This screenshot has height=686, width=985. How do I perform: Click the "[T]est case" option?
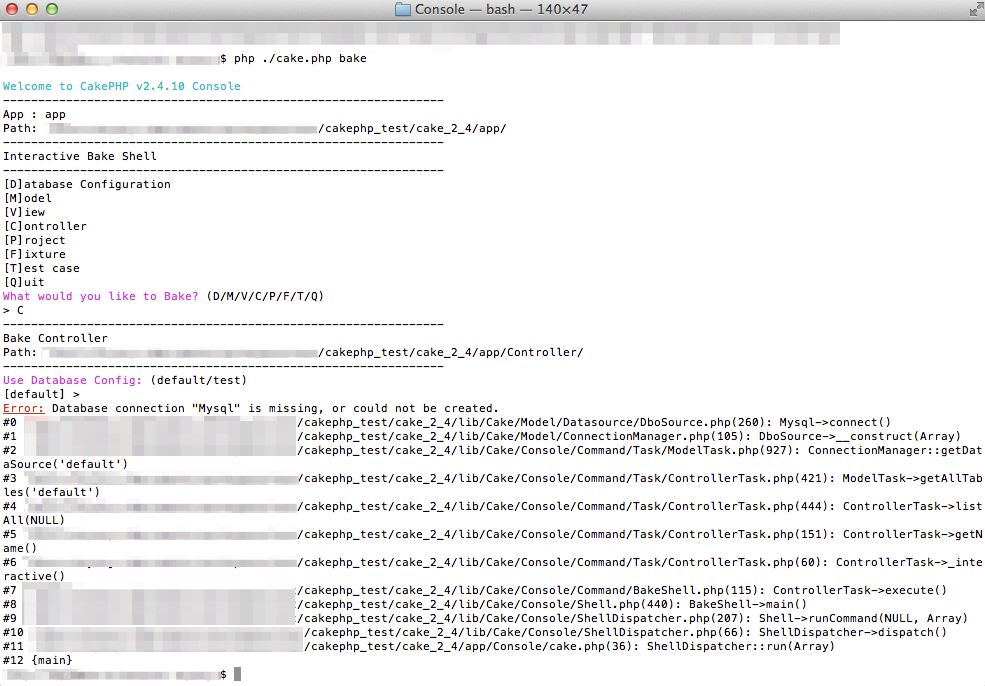(41, 268)
